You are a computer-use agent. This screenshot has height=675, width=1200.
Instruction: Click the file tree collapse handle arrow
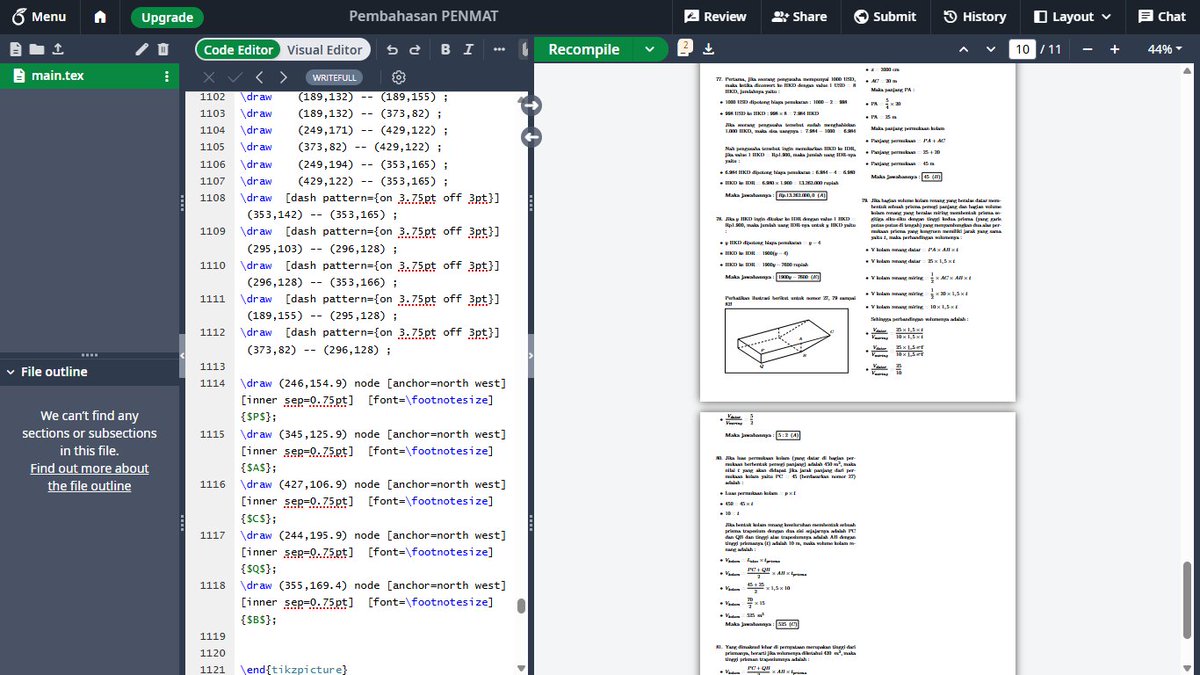coord(182,355)
